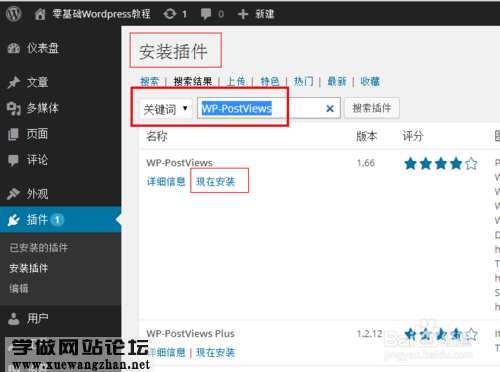500x372 pixels.
Task: Select the 搜索结果 tab
Action: pyautogui.click(x=193, y=81)
